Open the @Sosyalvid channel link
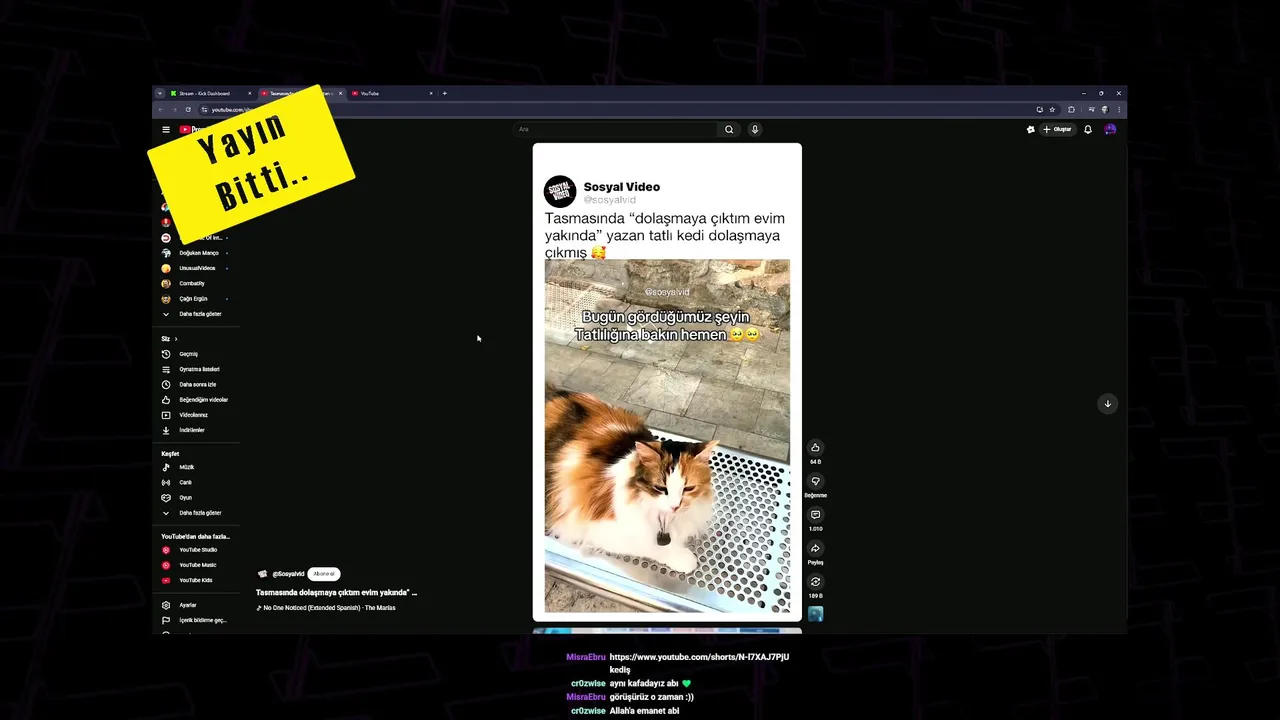Image resolution: width=1280 pixels, height=720 pixels. click(x=288, y=574)
